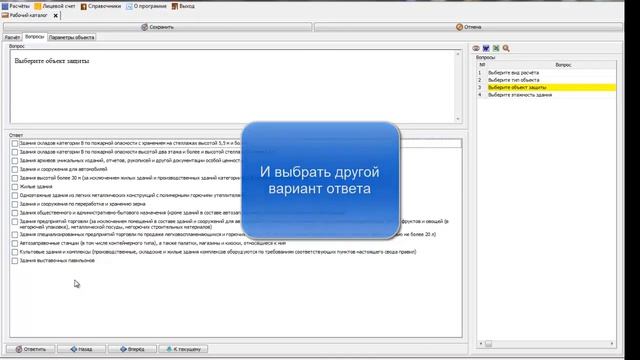Check Здания специализированных предприятий торговли option
This screenshot has height=360, width=640.
pos(15,235)
